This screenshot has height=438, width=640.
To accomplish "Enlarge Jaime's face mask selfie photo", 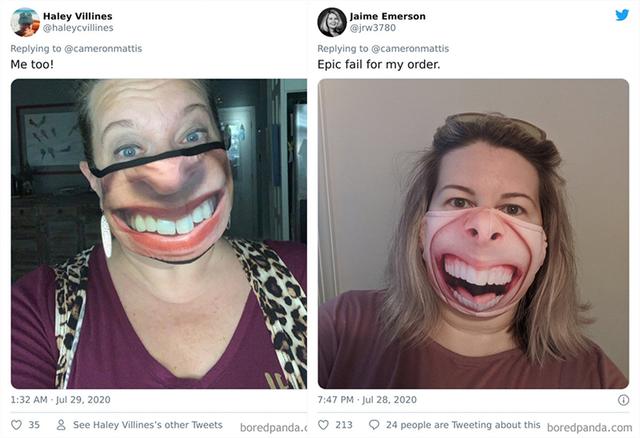I will point(473,234).
